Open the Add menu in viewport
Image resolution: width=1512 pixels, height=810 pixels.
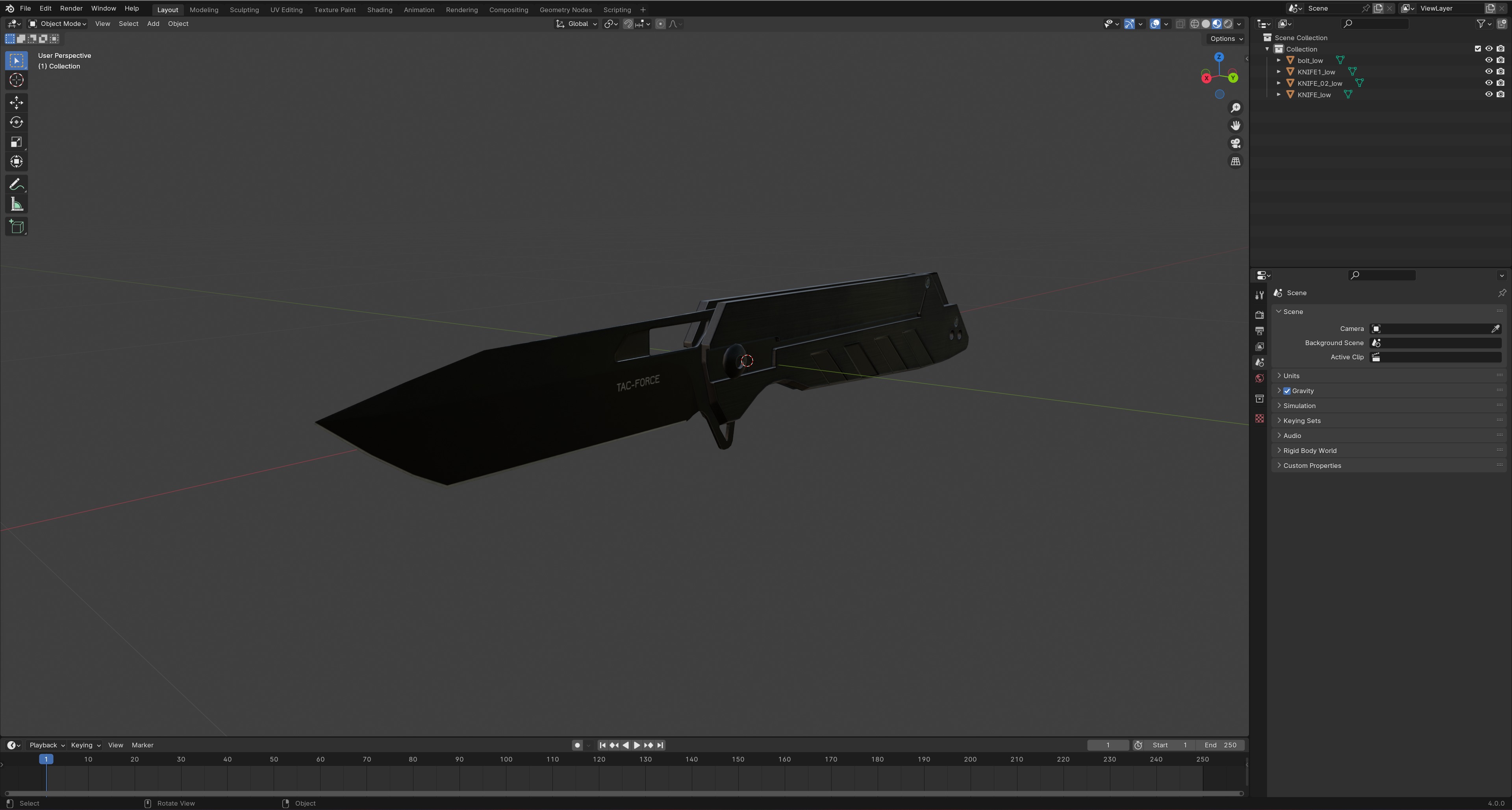153,24
